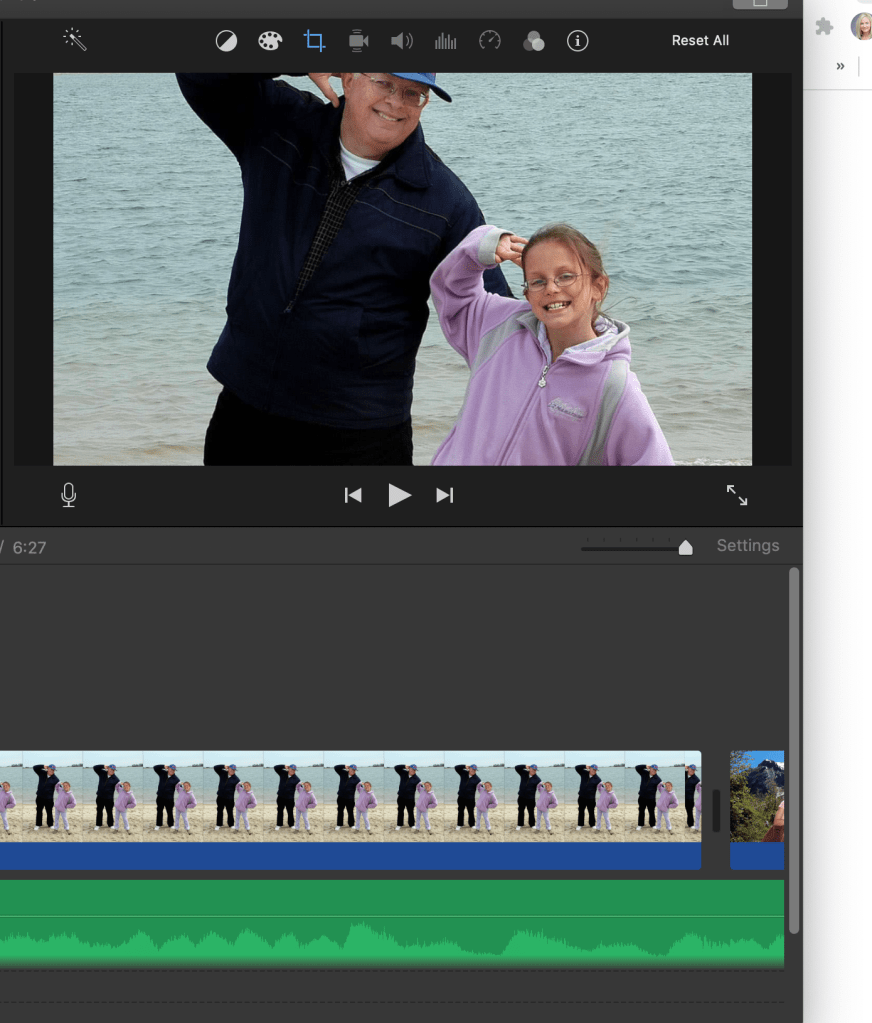872x1023 pixels.
Task: Open noise reduction and equalizer tool
Action: coord(445,41)
